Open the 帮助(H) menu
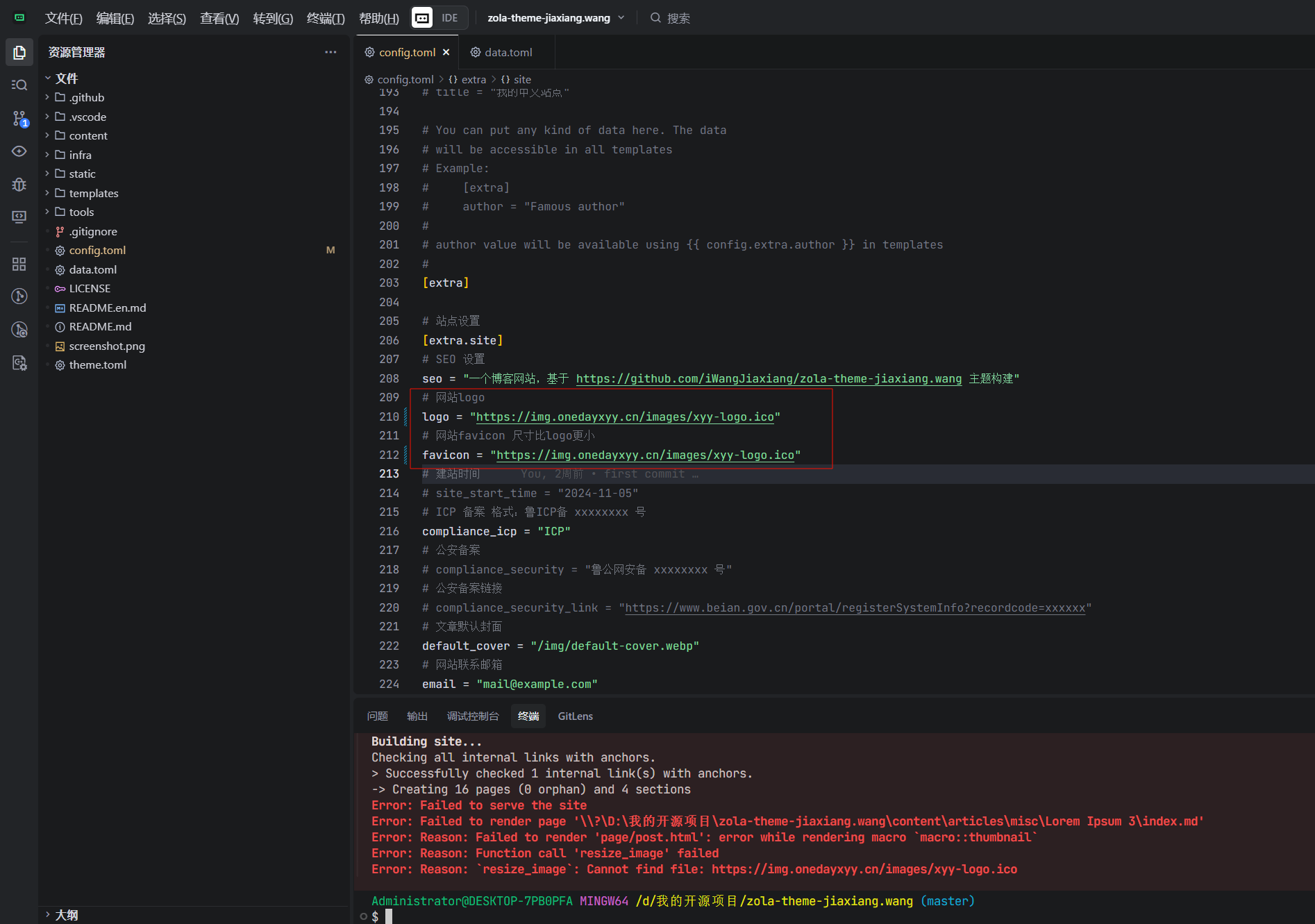 (x=379, y=18)
